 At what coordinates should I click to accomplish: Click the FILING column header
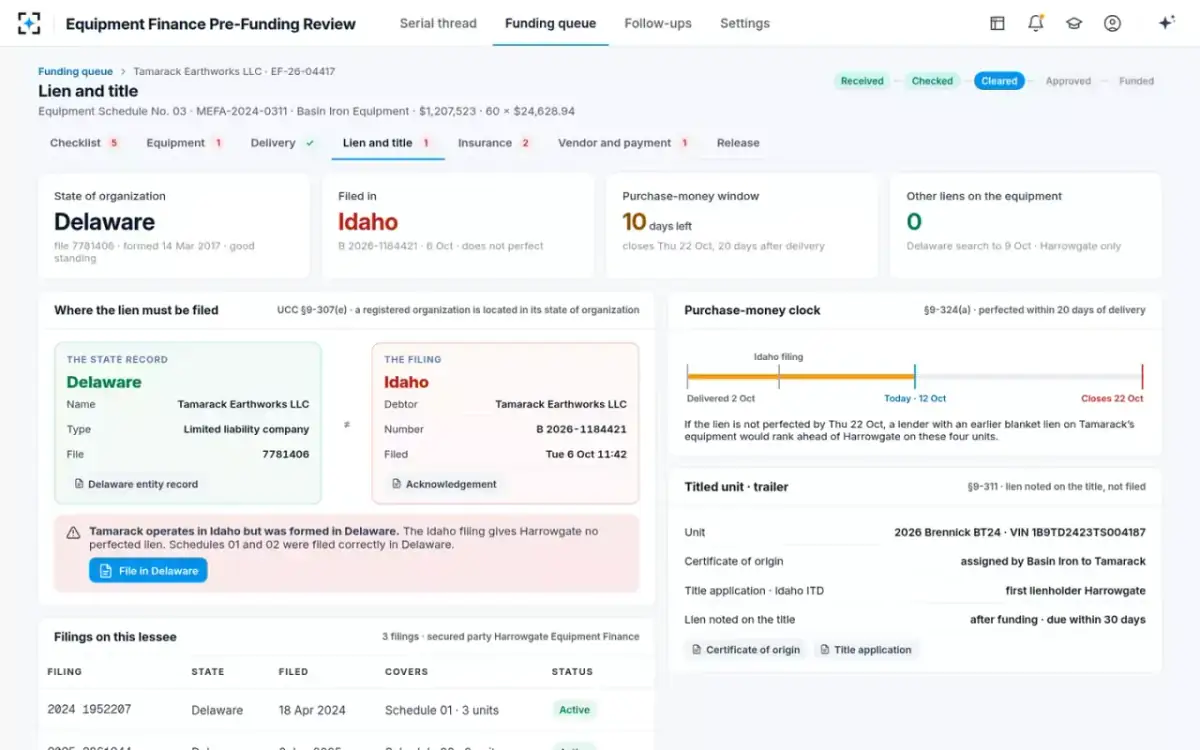pos(65,672)
